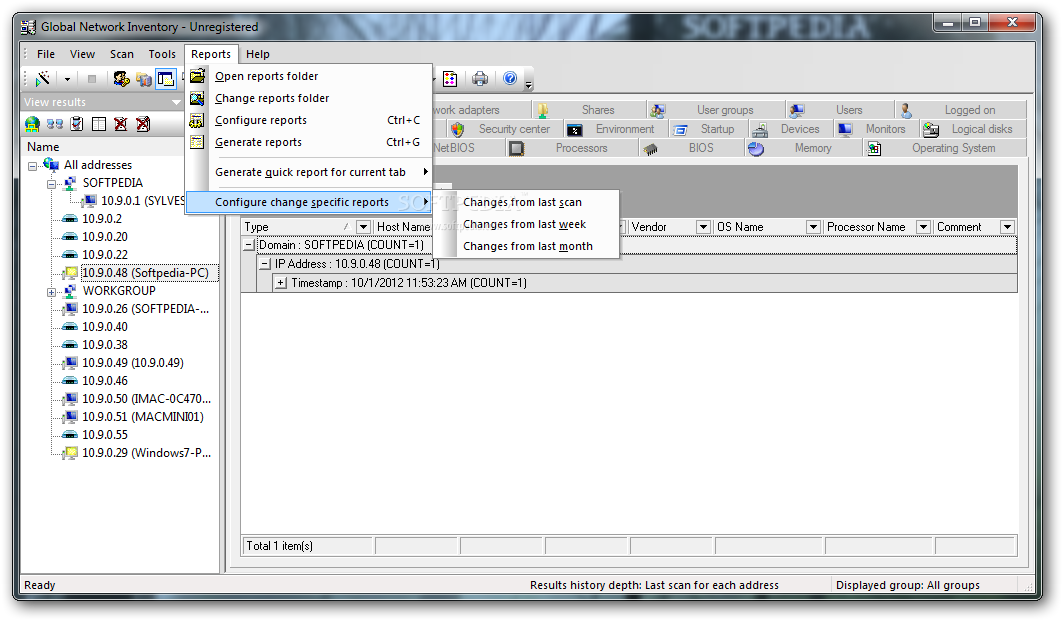The image size is (1063, 621).
Task: Switch to the Shares tab
Action: pos(589,110)
